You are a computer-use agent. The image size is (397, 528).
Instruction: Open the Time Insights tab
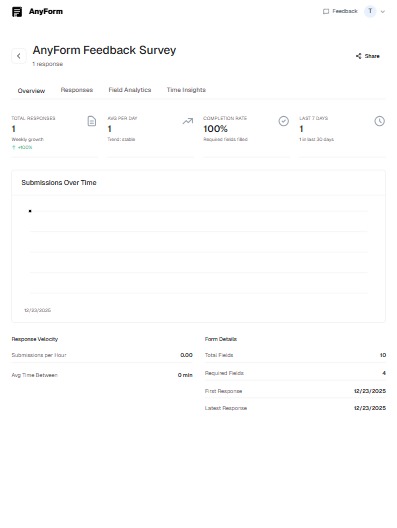[186, 90]
